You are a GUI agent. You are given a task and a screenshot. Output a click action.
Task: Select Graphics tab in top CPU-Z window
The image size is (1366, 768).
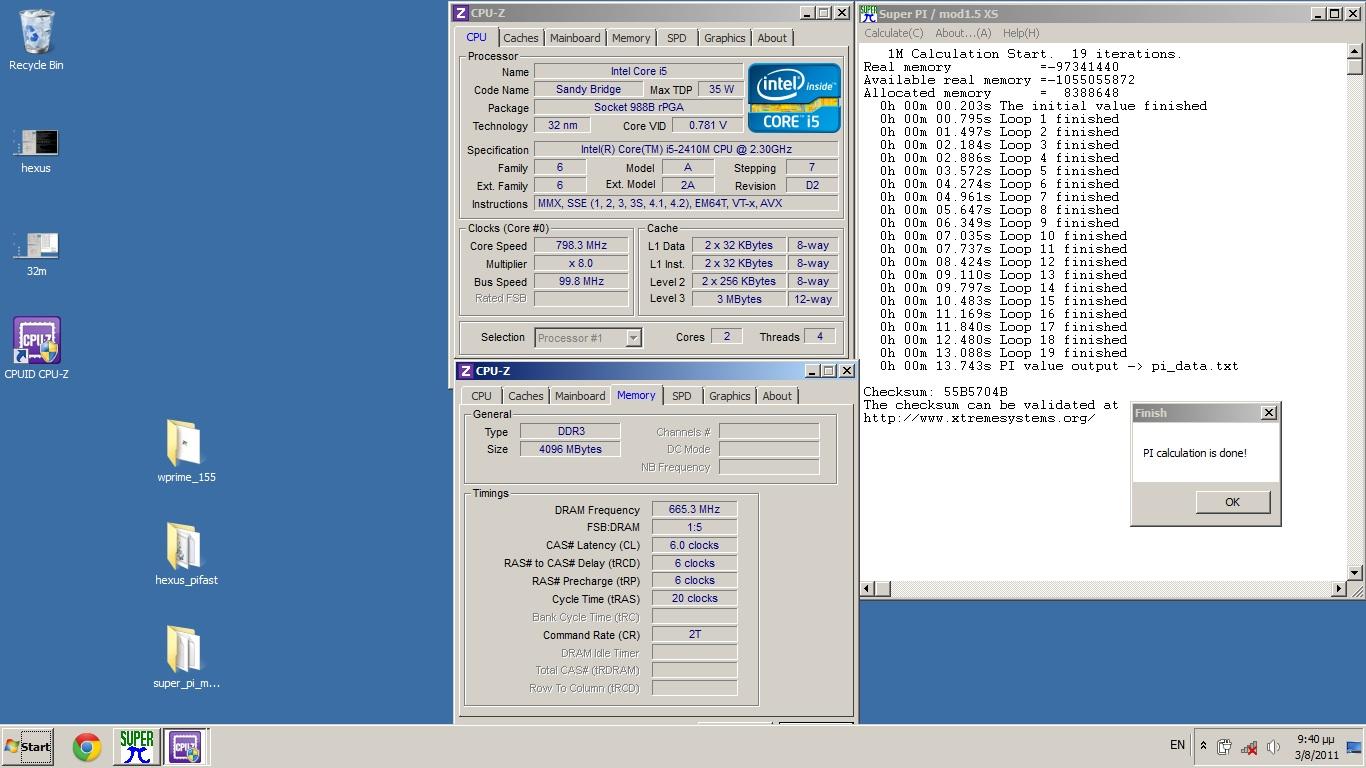pyautogui.click(x=724, y=38)
